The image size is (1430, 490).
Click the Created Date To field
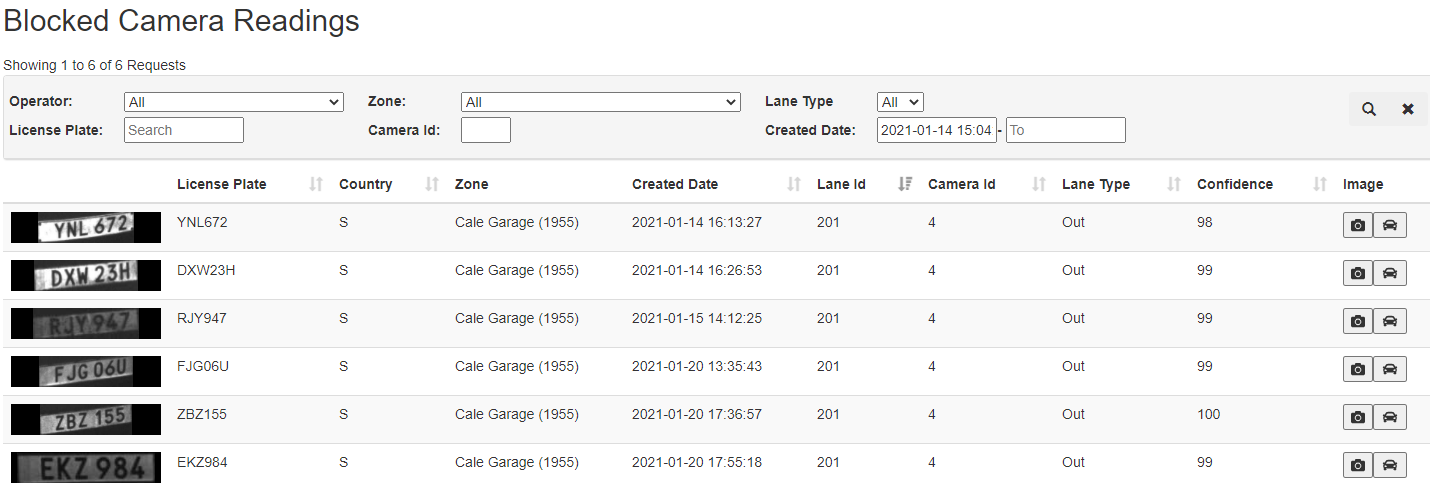click(x=1066, y=130)
